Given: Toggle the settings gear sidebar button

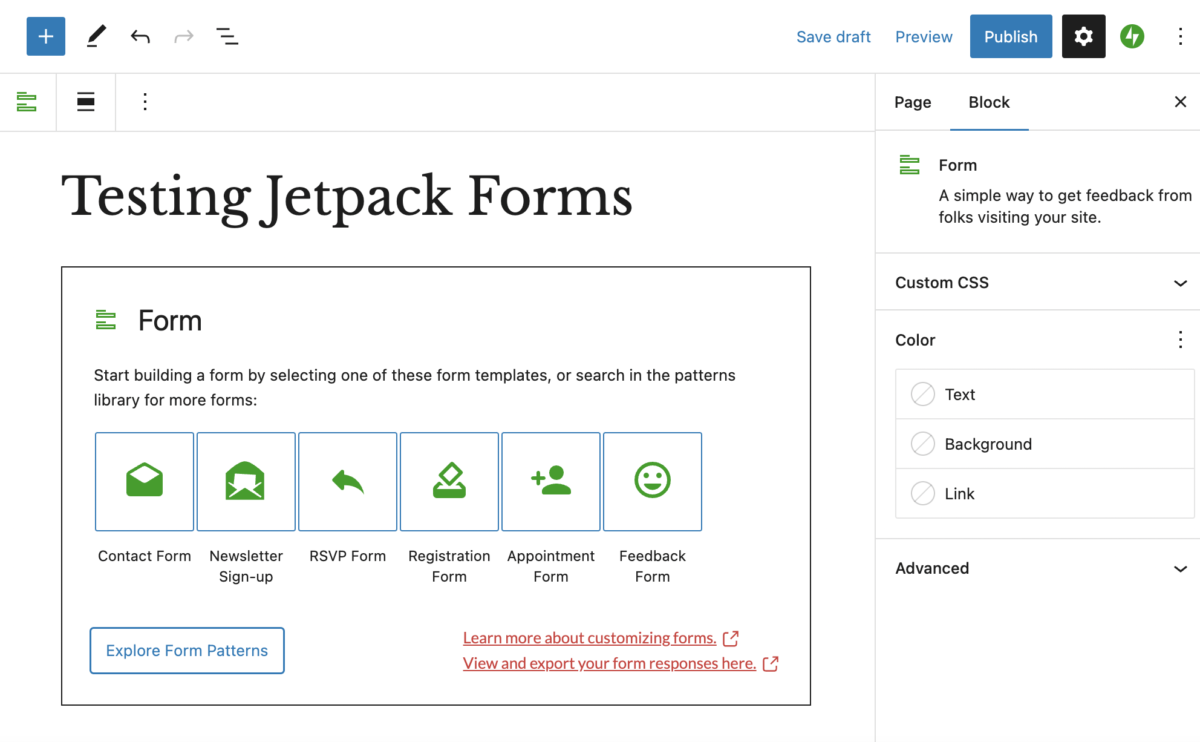Looking at the screenshot, I should click(1083, 37).
